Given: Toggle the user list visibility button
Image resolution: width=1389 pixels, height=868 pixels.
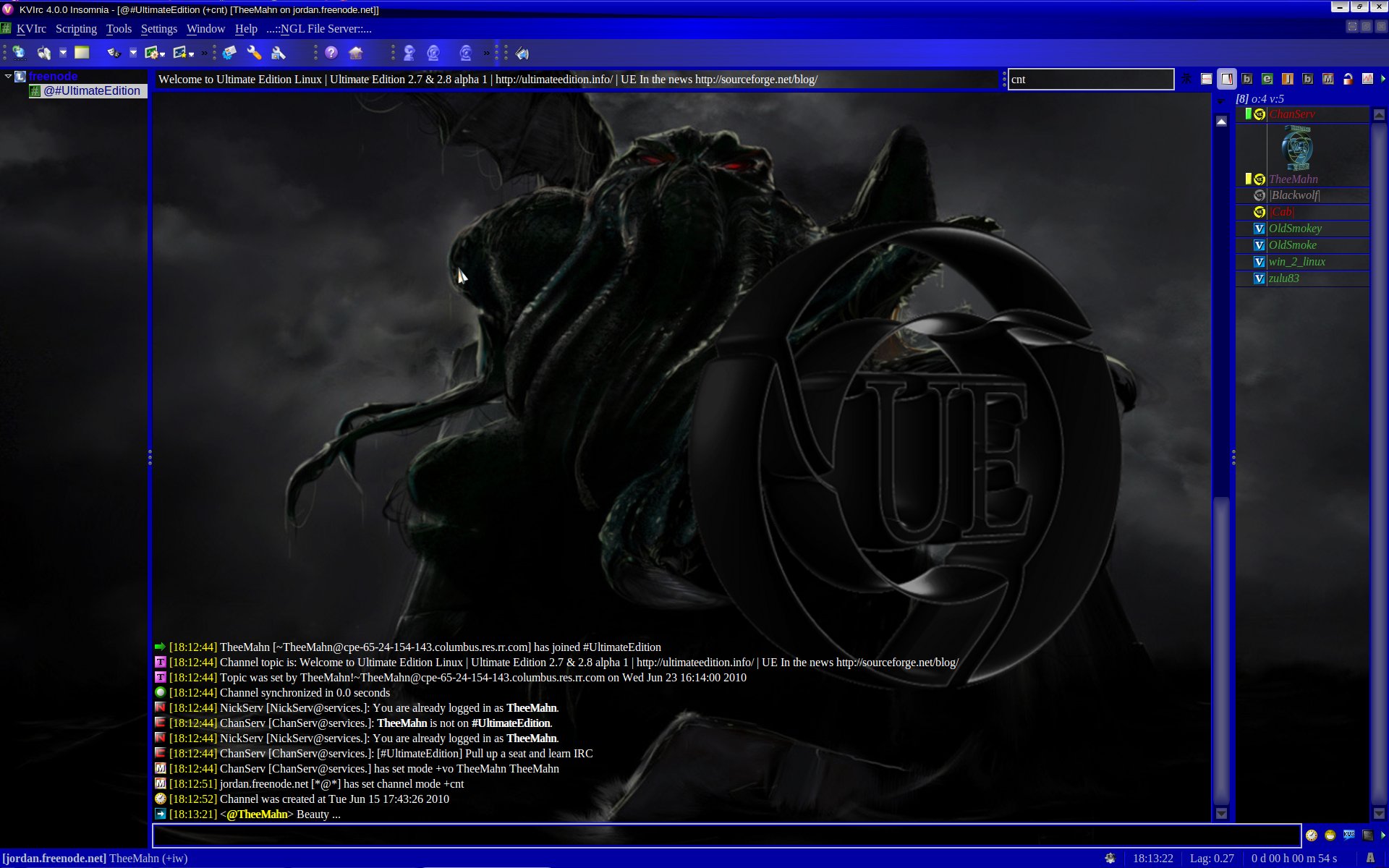Looking at the screenshot, I should click(x=1227, y=79).
